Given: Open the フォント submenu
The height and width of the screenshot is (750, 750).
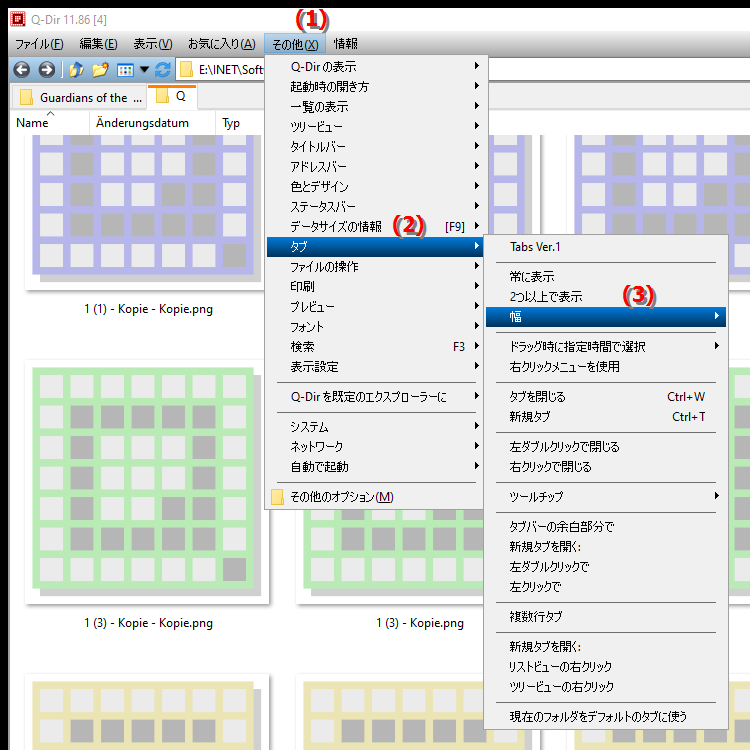Looking at the screenshot, I should tap(374, 327).
